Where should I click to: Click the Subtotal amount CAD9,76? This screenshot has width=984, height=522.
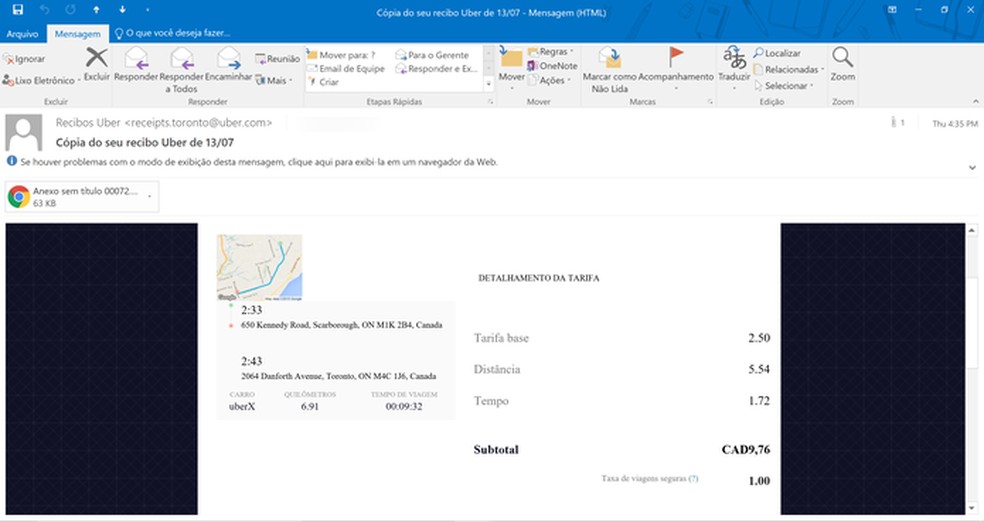(746, 450)
